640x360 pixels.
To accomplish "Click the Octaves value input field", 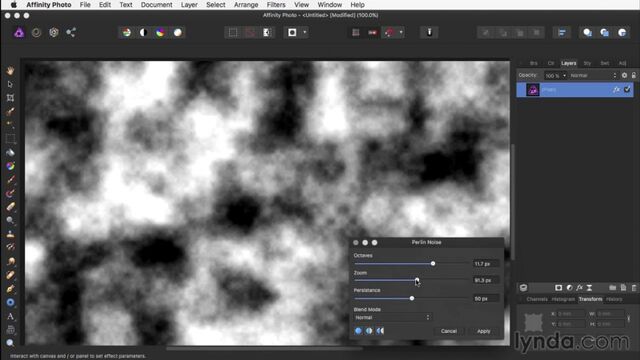I will coord(485,264).
